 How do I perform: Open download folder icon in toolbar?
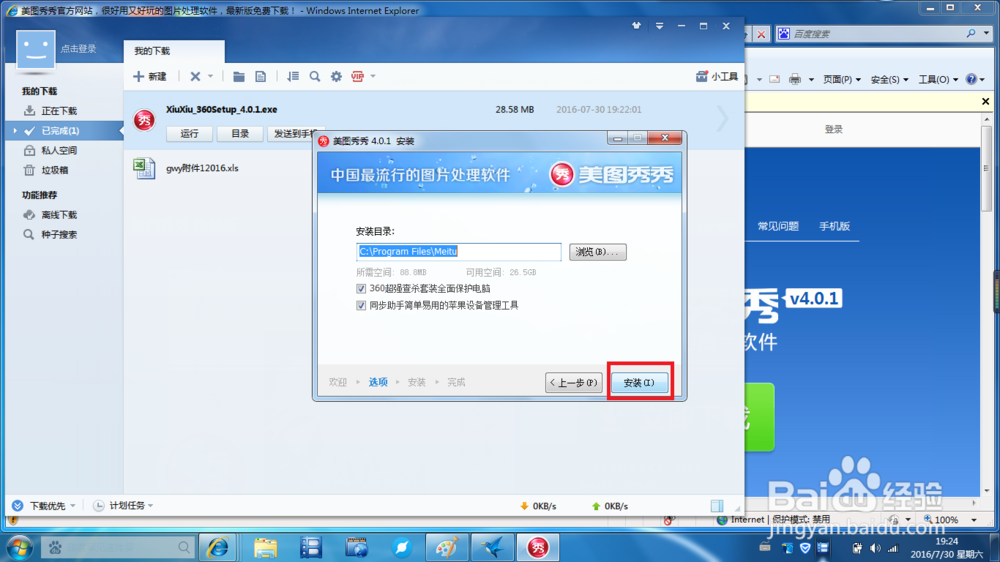click(x=239, y=77)
